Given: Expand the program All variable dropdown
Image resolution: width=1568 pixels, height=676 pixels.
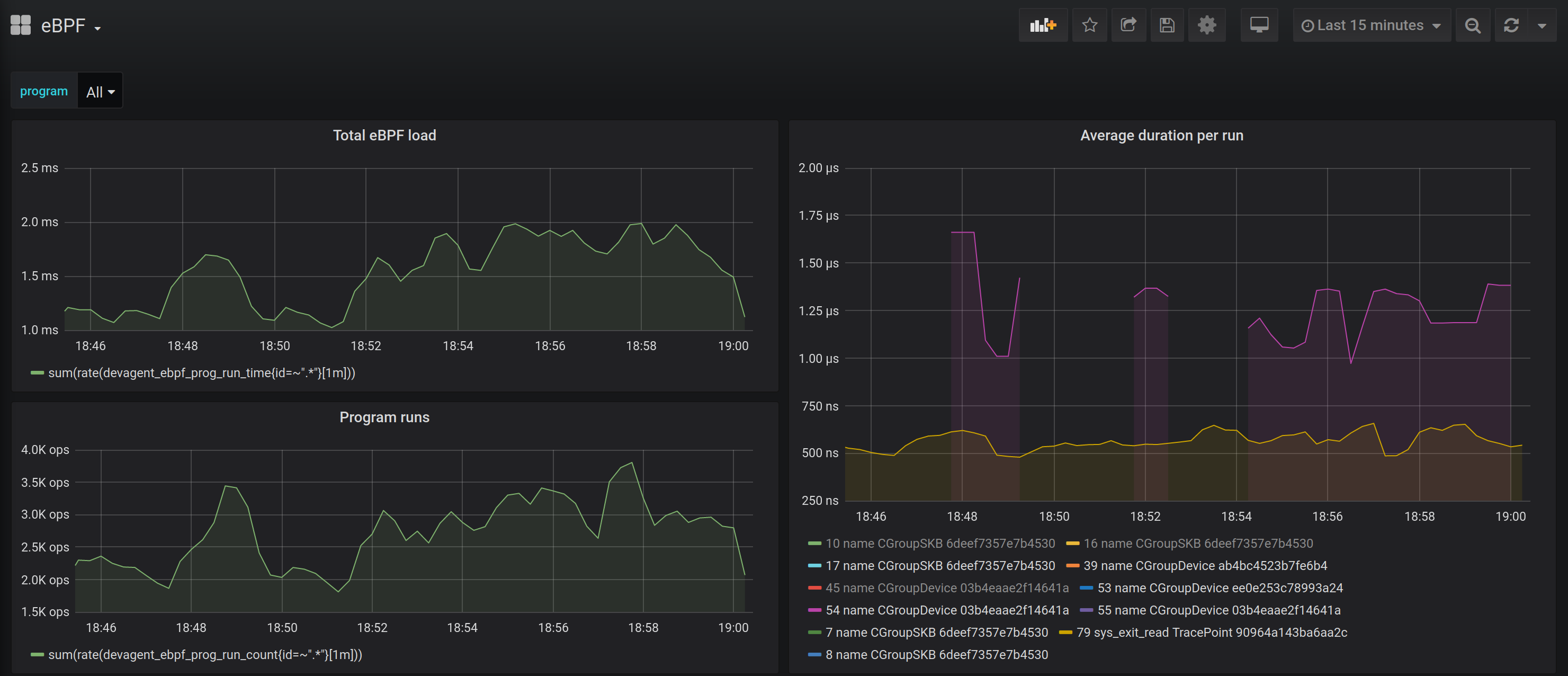Looking at the screenshot, I should (x=101, y=92).
